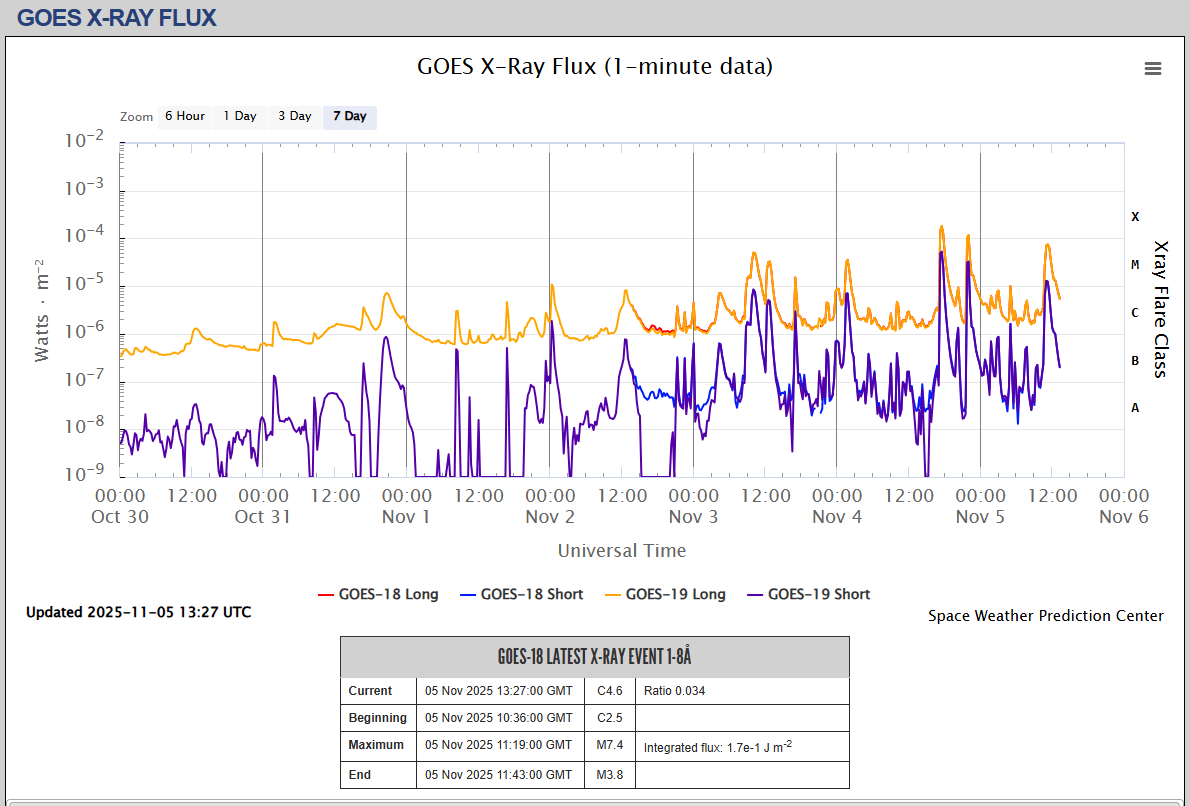Click the Updated 2025-11-05 timestamp text
The width and height of the screenshot is (1190, 806).
click(x=138, y=612)
